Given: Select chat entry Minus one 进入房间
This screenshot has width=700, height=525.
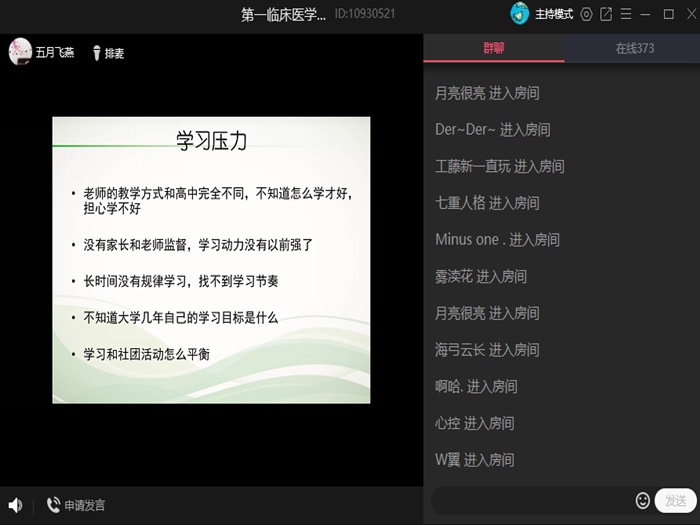Looking at the screenshot, I should coord(497,240).
